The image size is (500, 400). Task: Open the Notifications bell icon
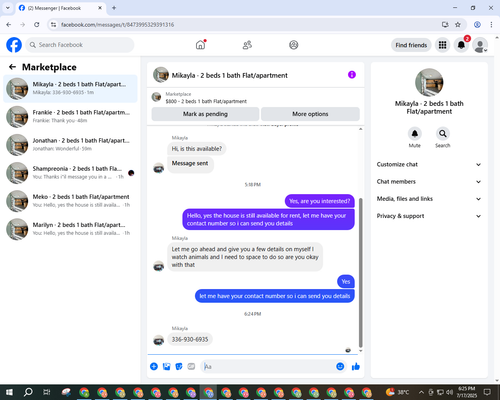point(461,45)
